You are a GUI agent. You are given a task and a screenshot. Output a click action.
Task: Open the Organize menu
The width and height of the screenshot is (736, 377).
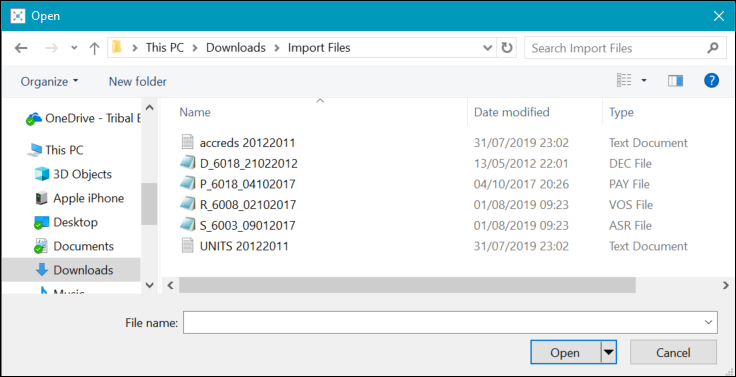[49, 81]
